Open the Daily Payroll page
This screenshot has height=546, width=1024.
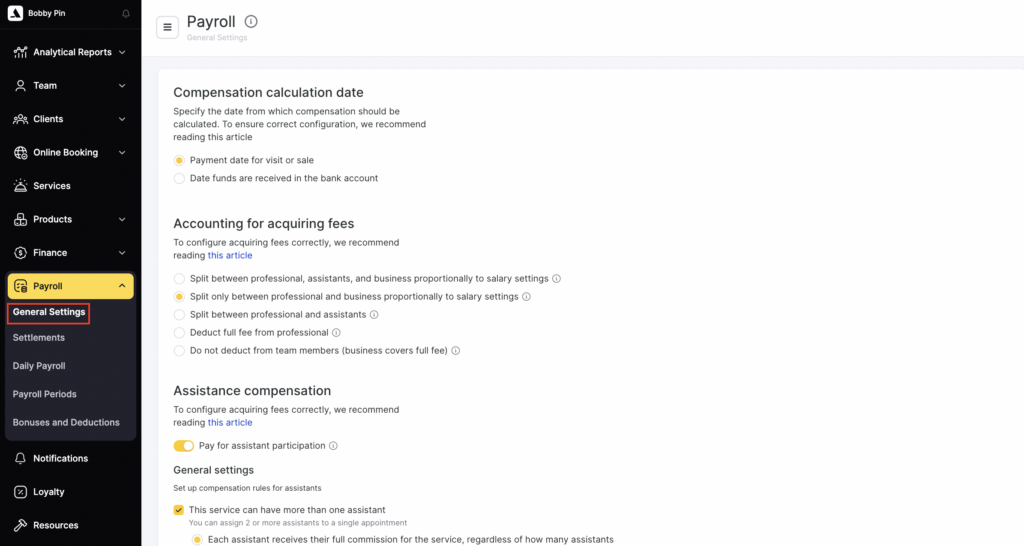(x=39, y=366)
